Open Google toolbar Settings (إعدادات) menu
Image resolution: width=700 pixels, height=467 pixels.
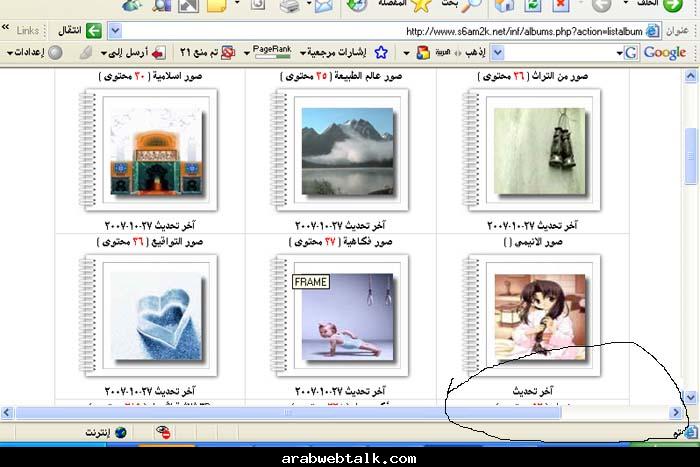[34, 53]
